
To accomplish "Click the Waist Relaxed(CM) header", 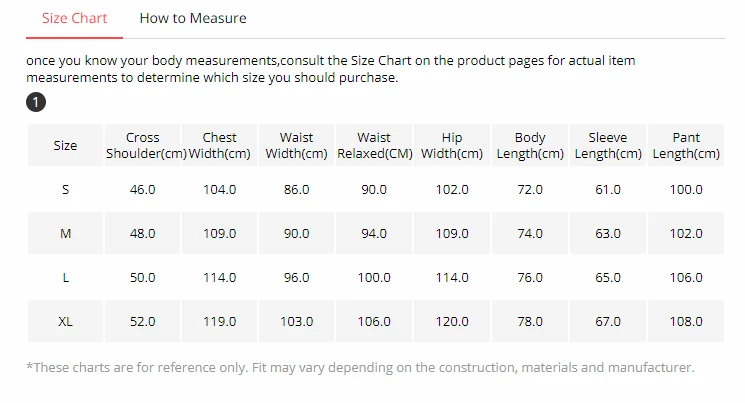I will click(374, 146).
